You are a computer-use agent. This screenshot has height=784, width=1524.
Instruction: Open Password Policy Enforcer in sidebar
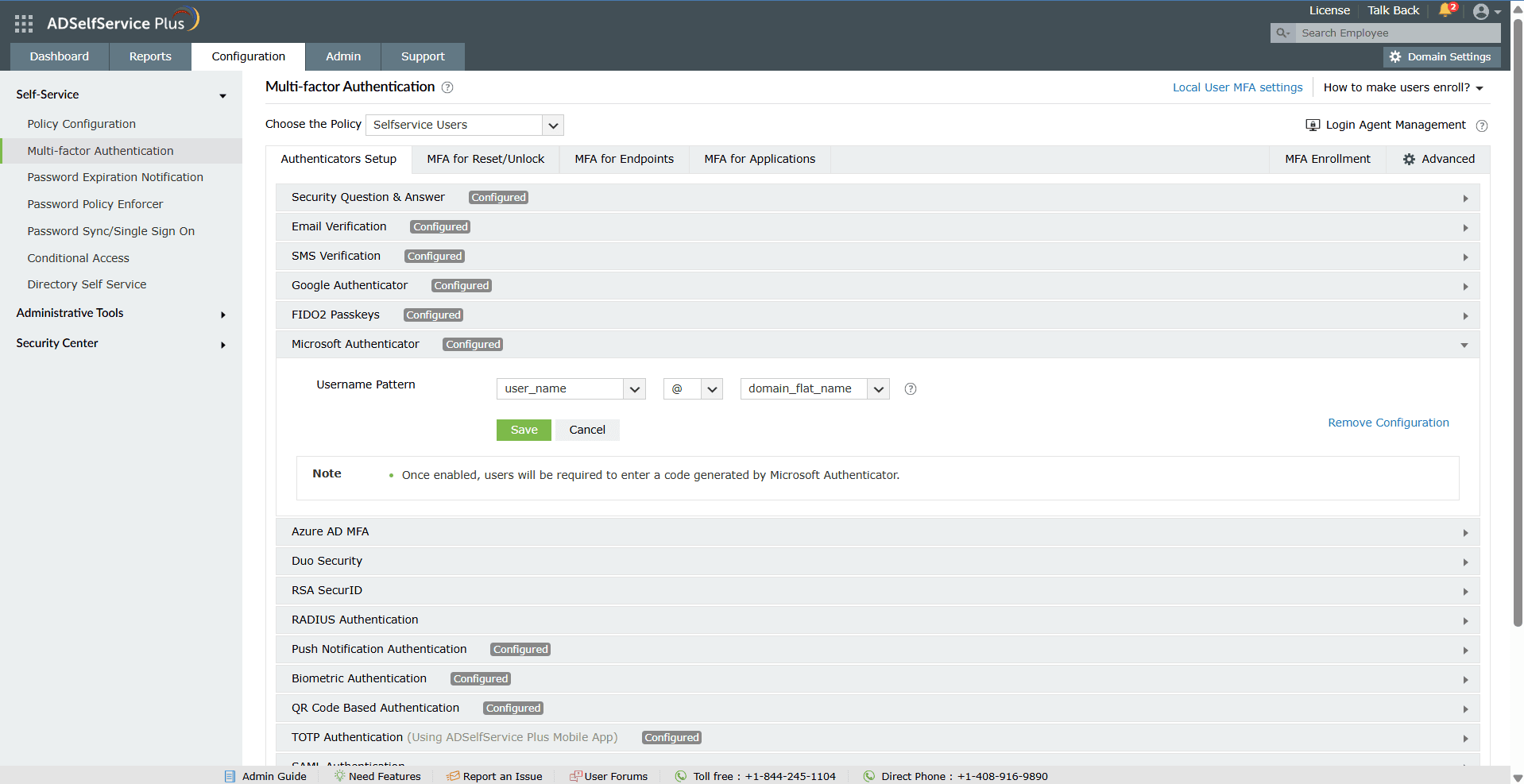click(x=95, y=204)
